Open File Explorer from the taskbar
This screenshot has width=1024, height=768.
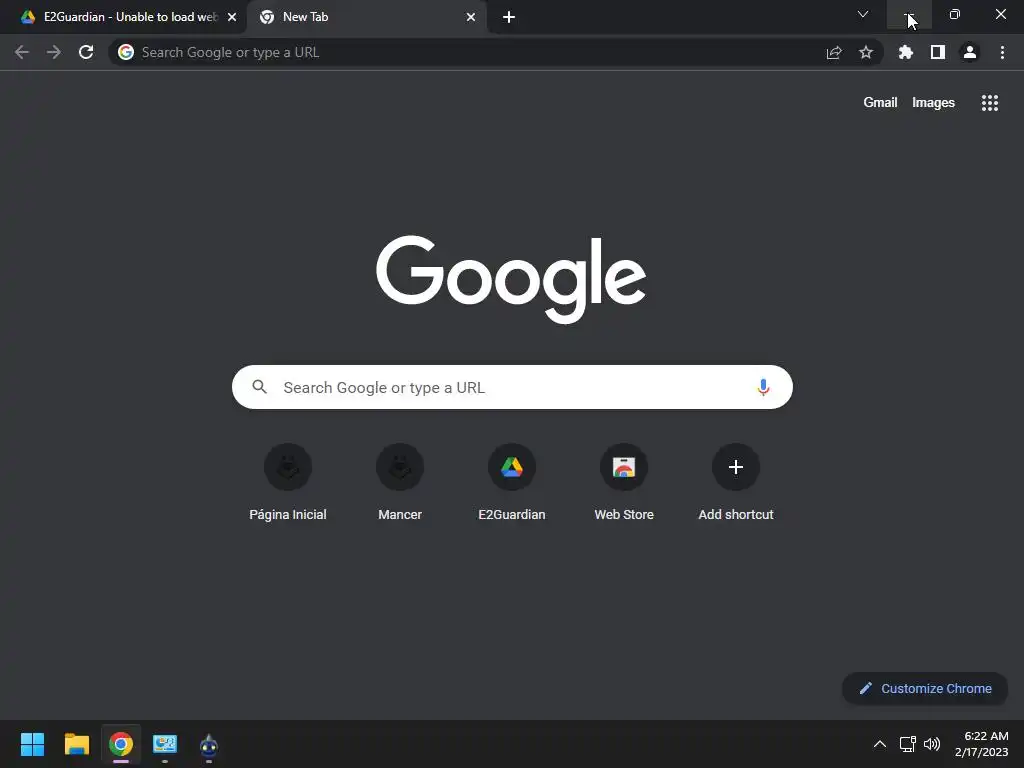76,744
